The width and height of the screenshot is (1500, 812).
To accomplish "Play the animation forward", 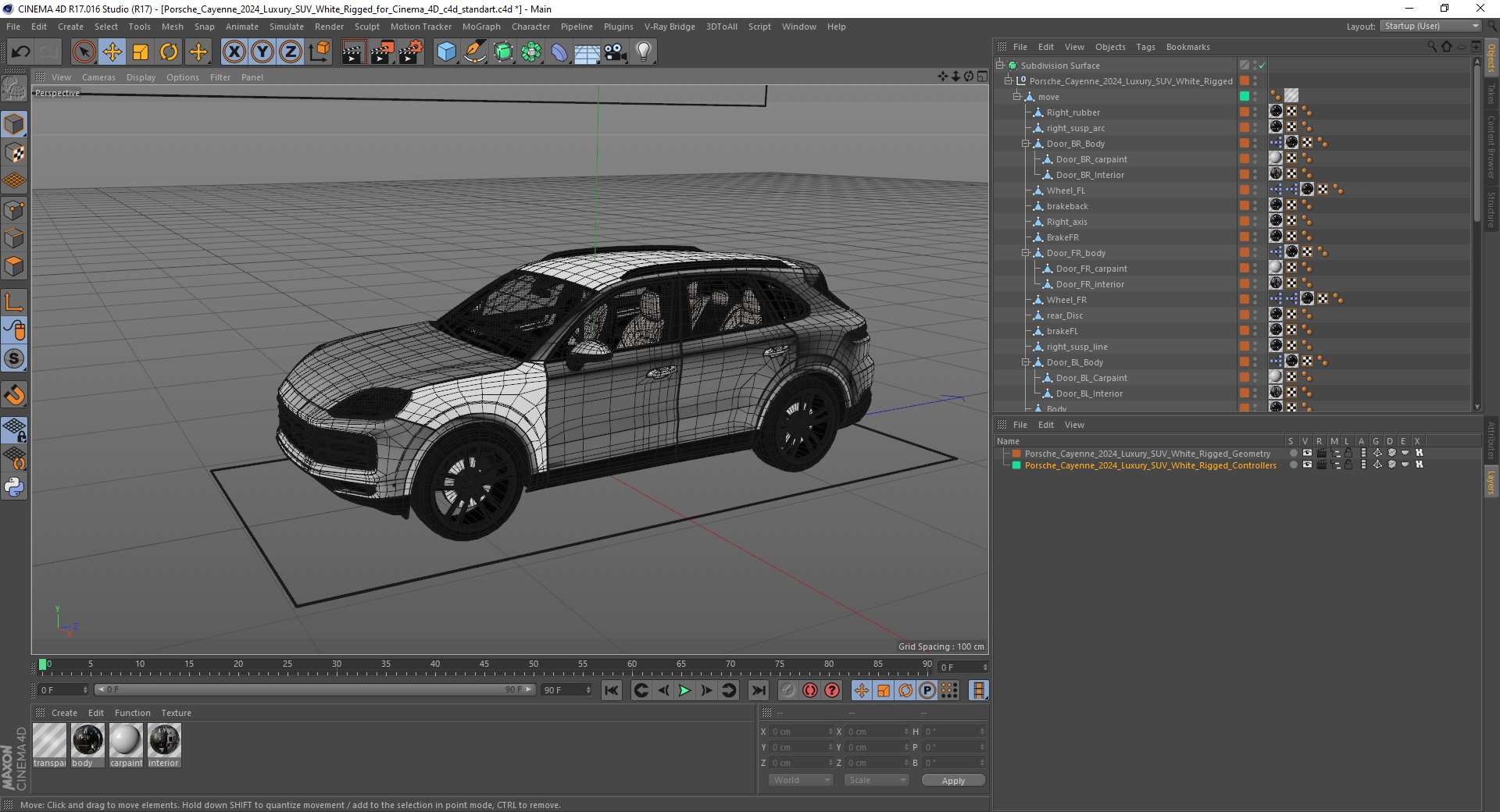I will (x=684, y=690).
